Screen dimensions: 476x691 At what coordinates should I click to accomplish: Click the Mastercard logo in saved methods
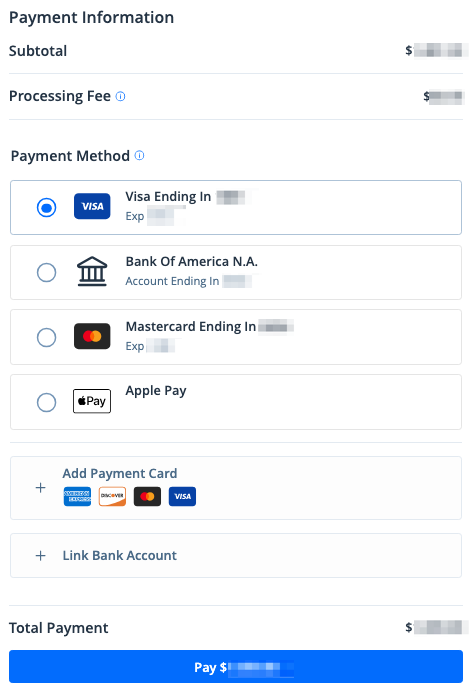point(92,336)
